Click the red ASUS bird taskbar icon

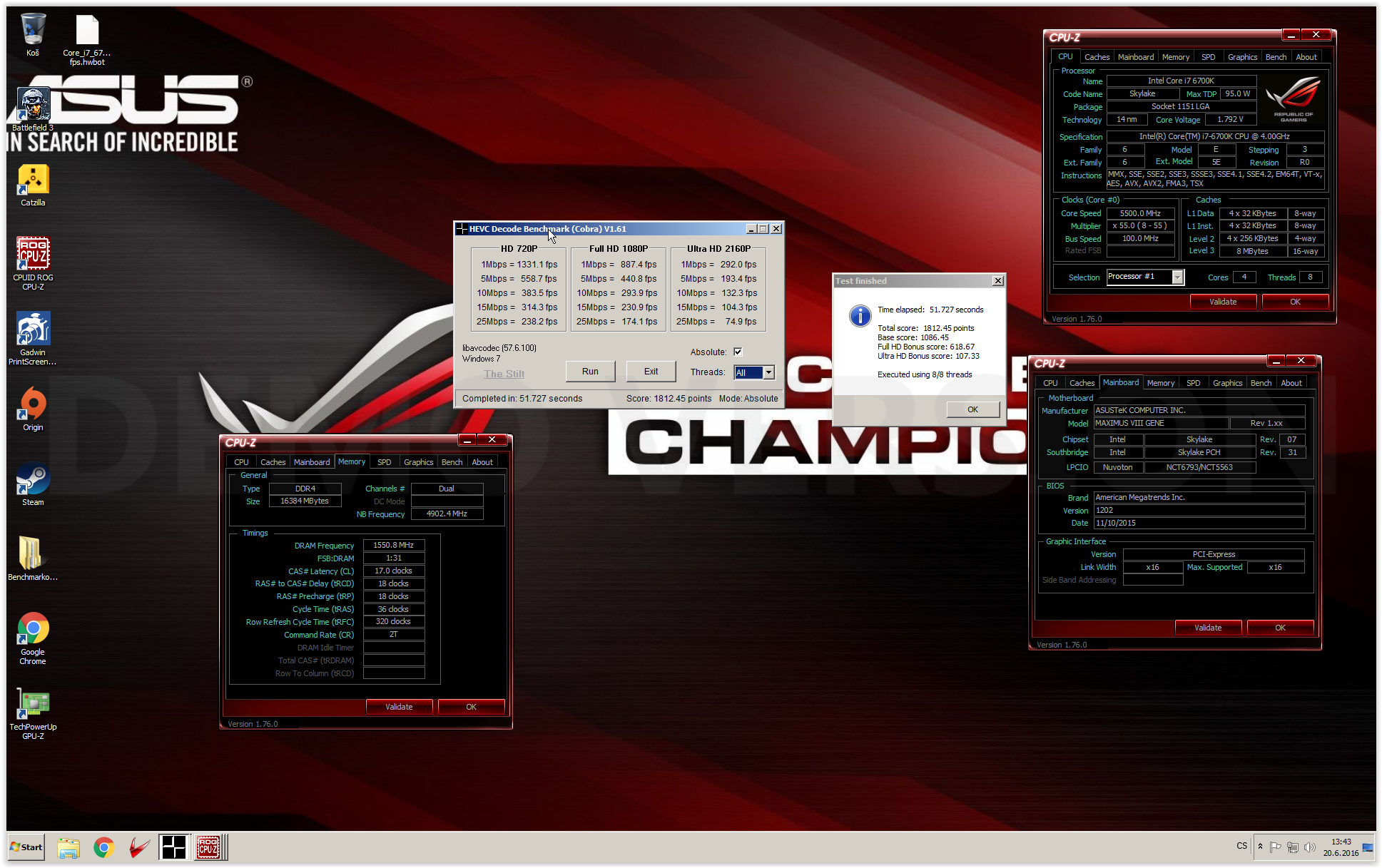[x=138, y=847]
